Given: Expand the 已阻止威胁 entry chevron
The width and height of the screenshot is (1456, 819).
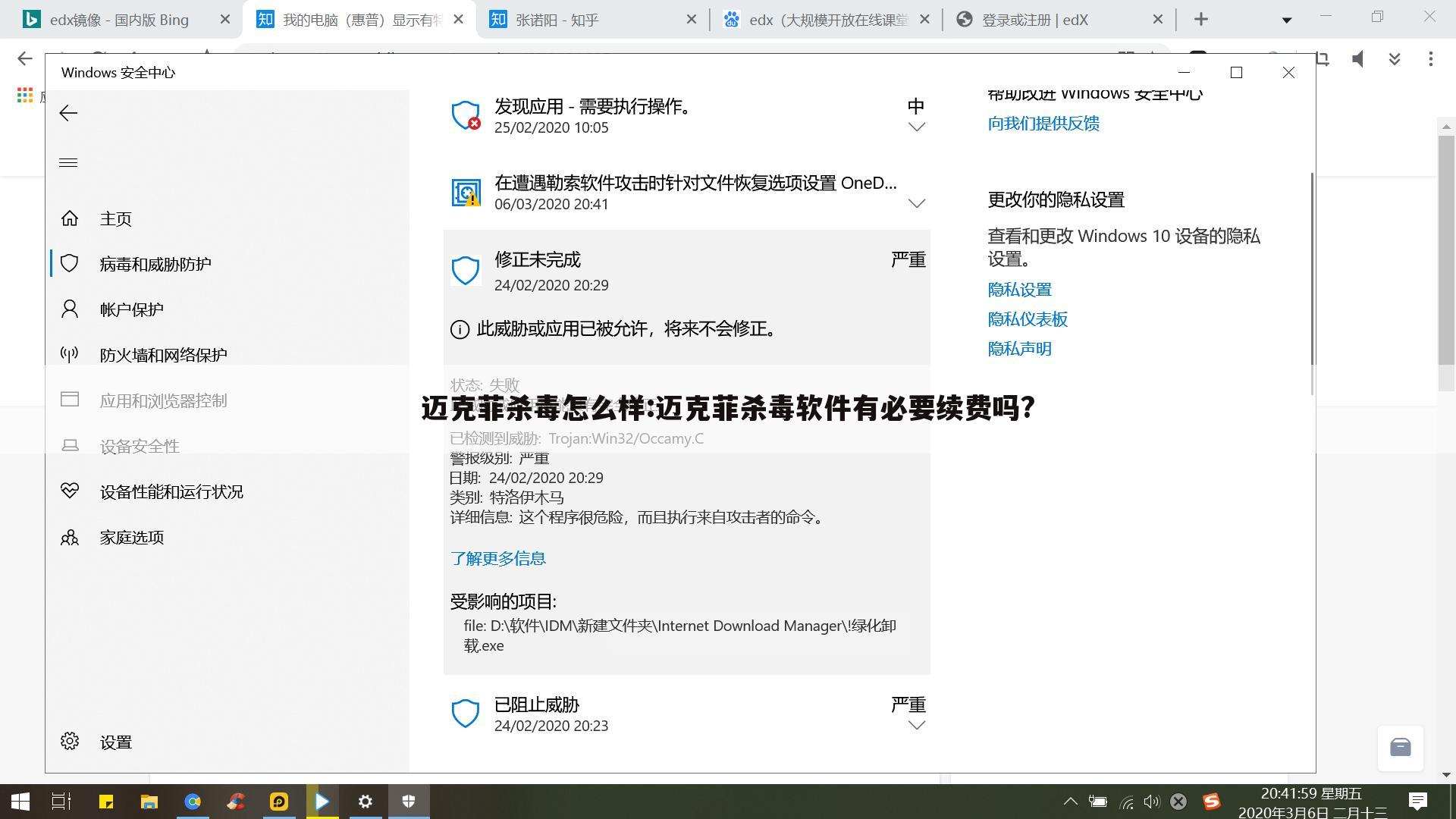Looking at the screenshot, I should [917, 725].
